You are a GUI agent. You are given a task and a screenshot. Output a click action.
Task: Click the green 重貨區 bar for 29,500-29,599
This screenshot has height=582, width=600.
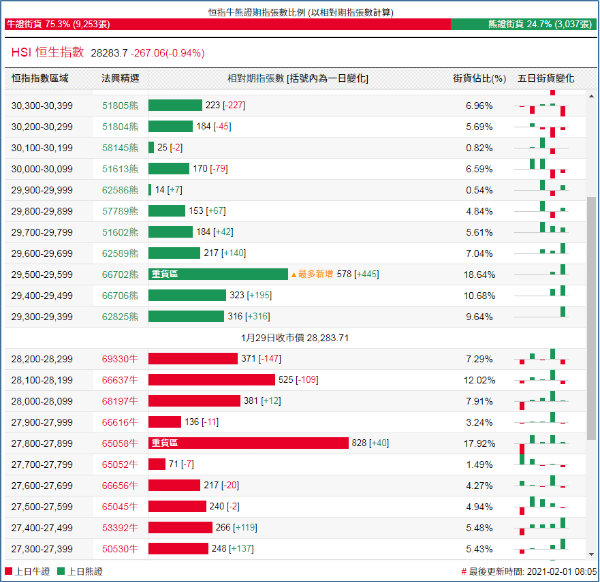(x=218, y=274)
